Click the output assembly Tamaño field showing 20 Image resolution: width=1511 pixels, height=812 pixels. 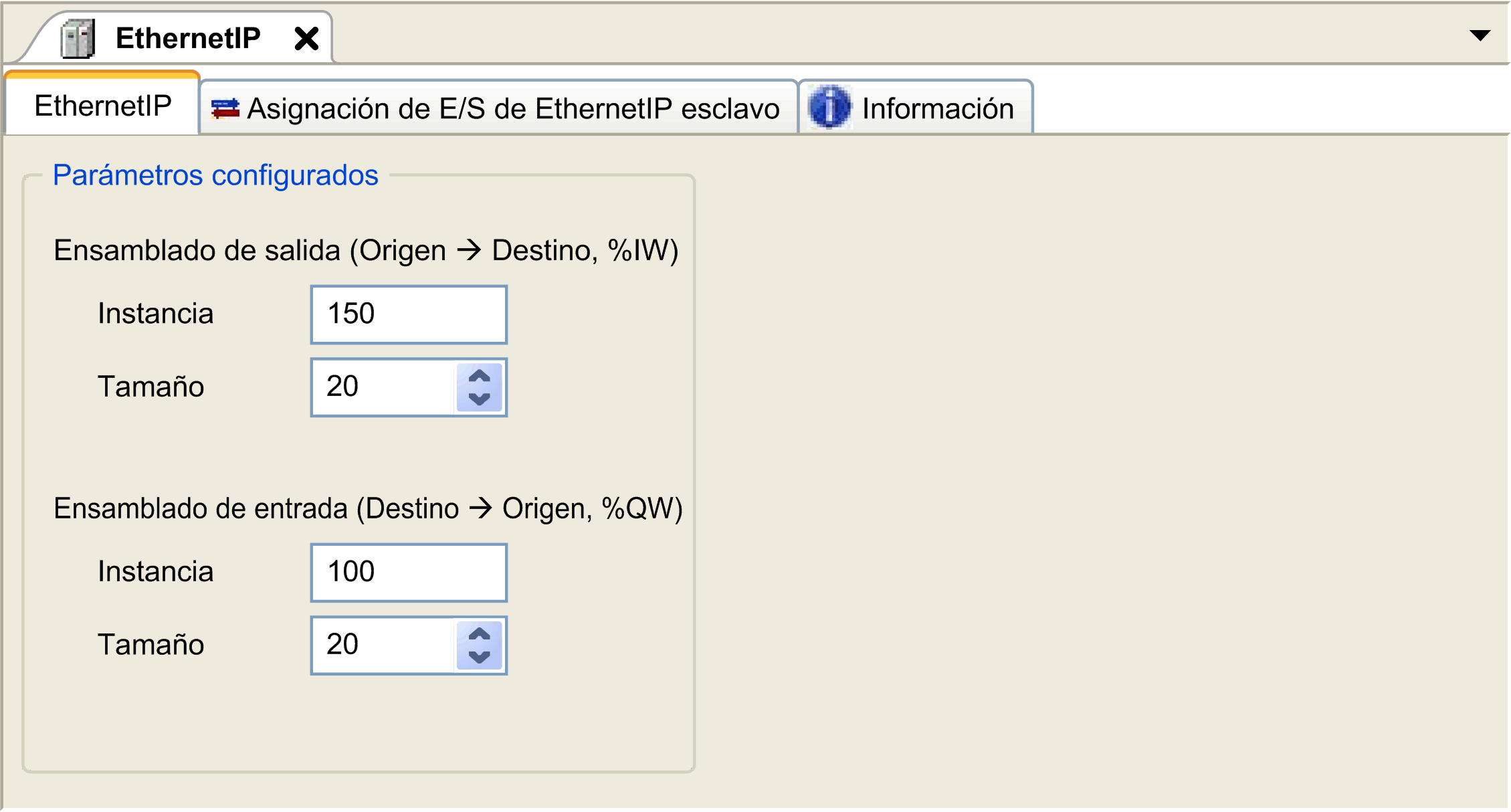383,387
